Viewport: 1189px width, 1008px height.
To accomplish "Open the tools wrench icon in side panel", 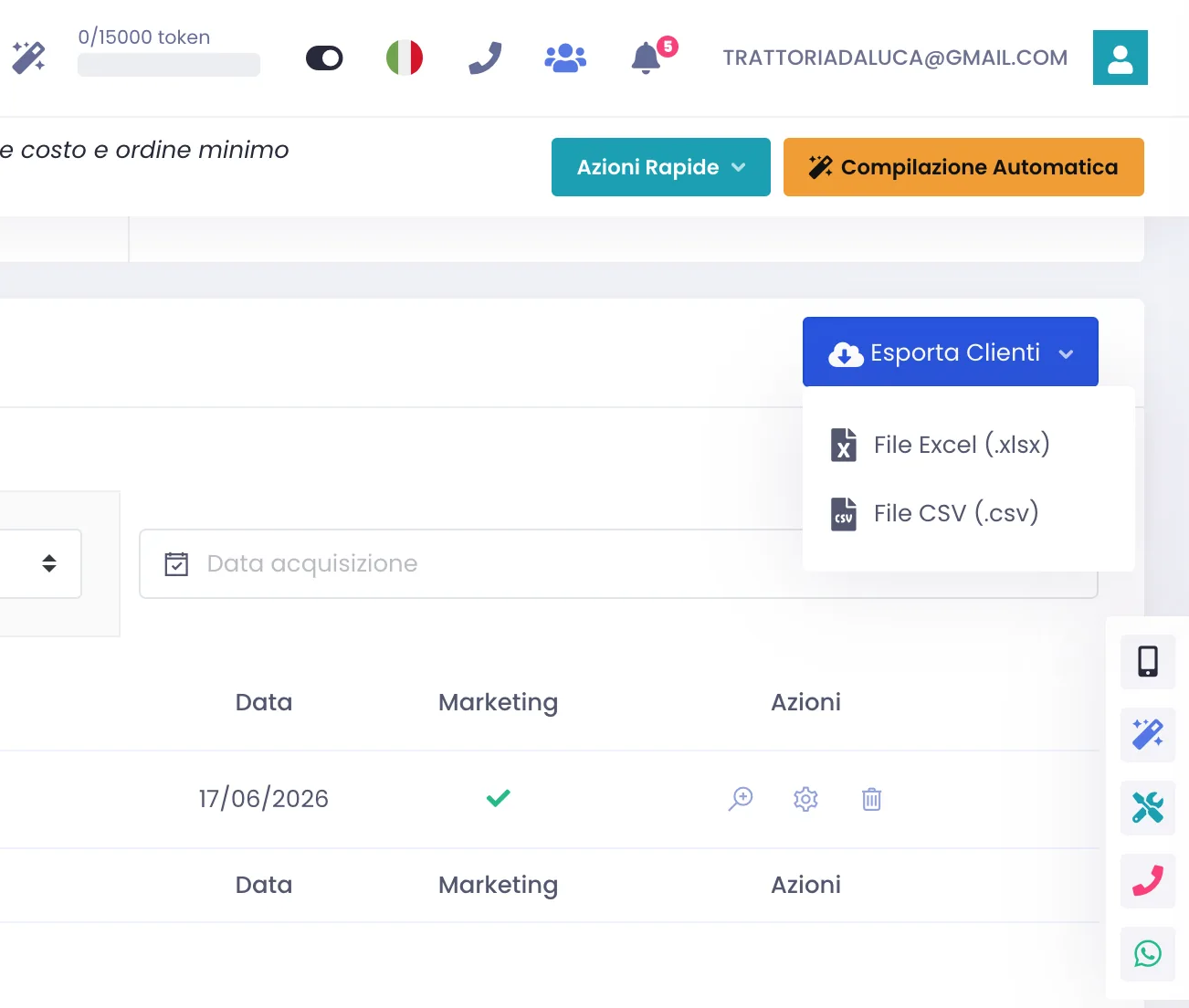I will [x=1148, y=807].
